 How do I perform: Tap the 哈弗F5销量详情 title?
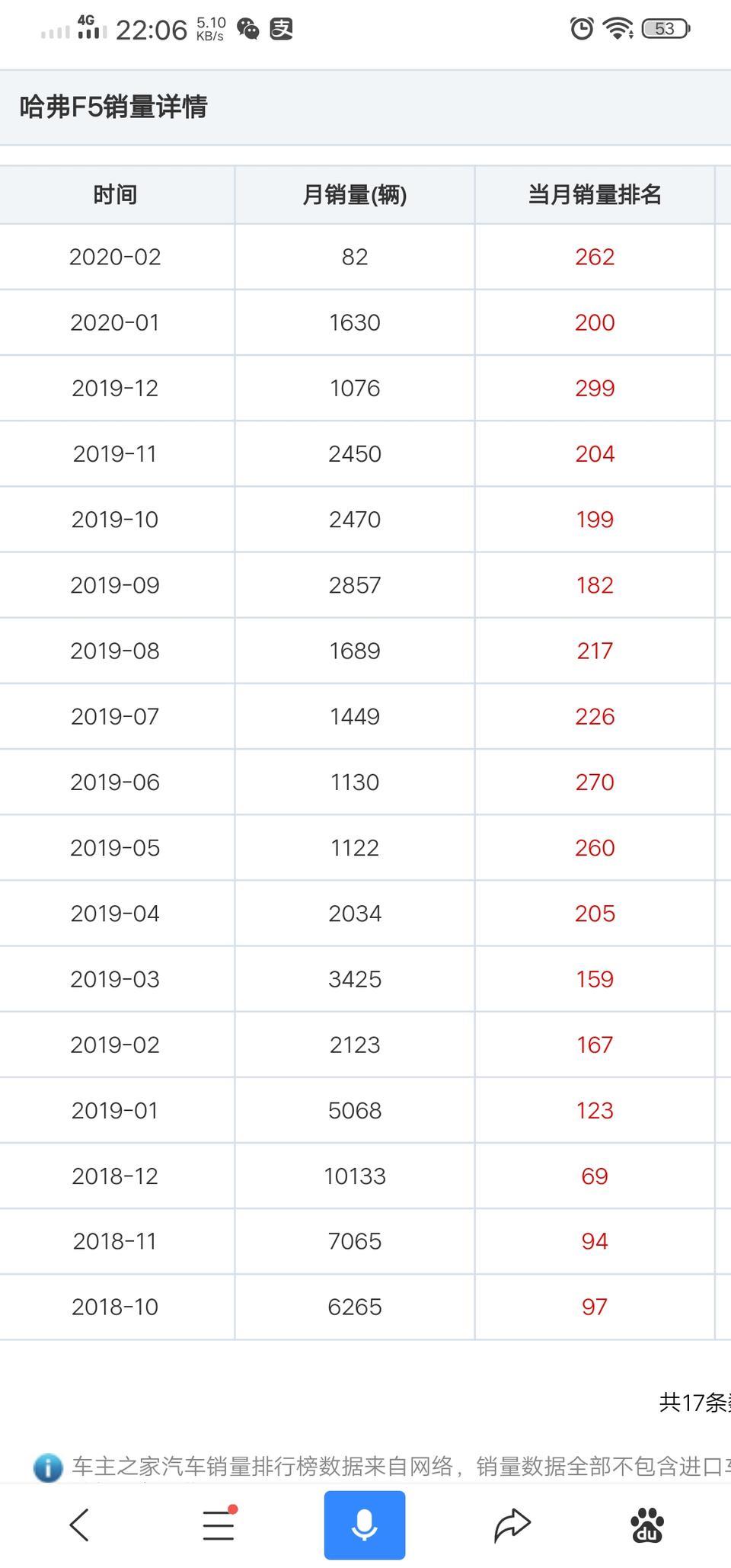pyautogui.click(x=113, y=107)
